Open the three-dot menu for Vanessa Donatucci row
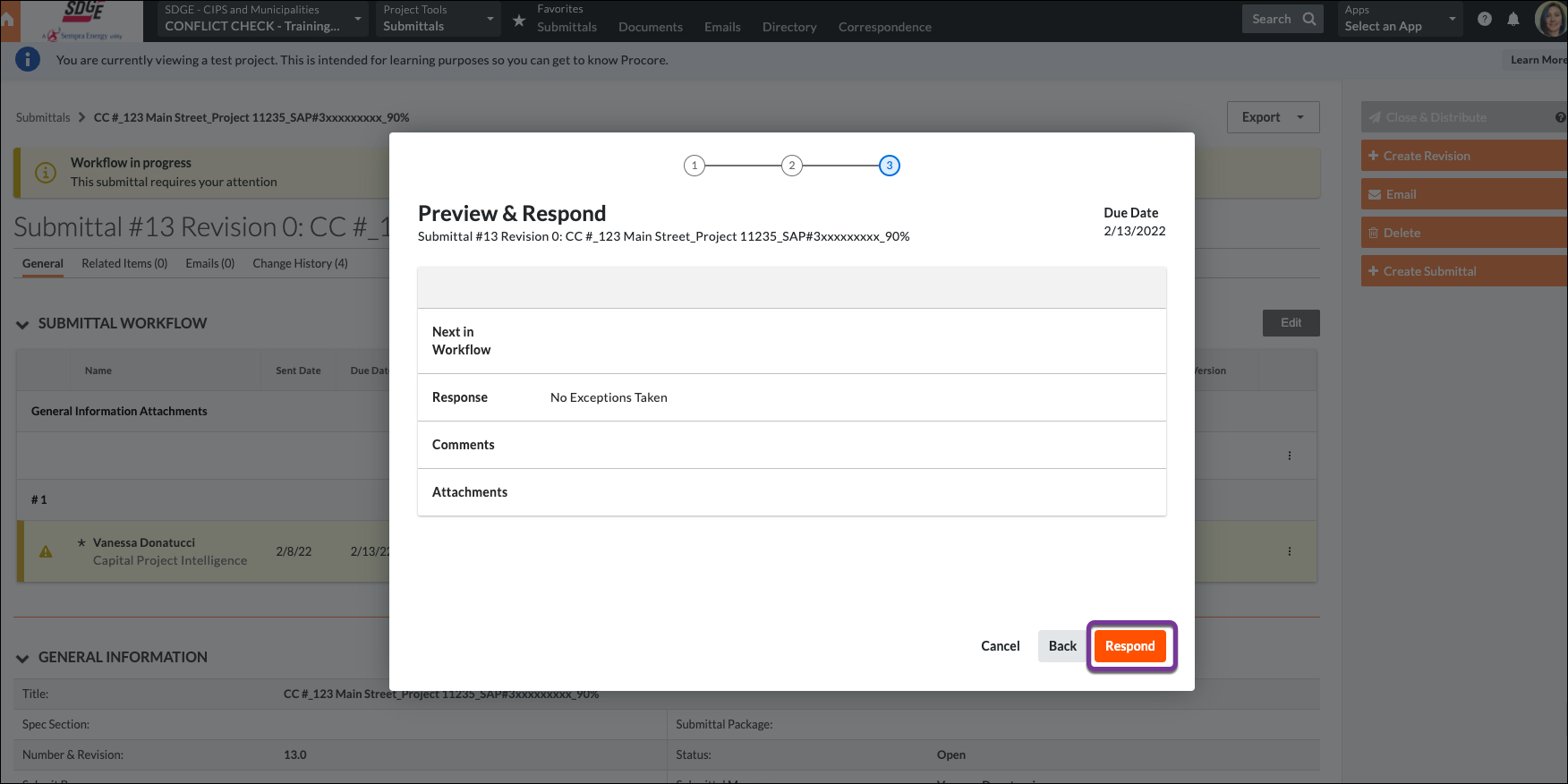The image size is (1568, 784). point(1290,551)
